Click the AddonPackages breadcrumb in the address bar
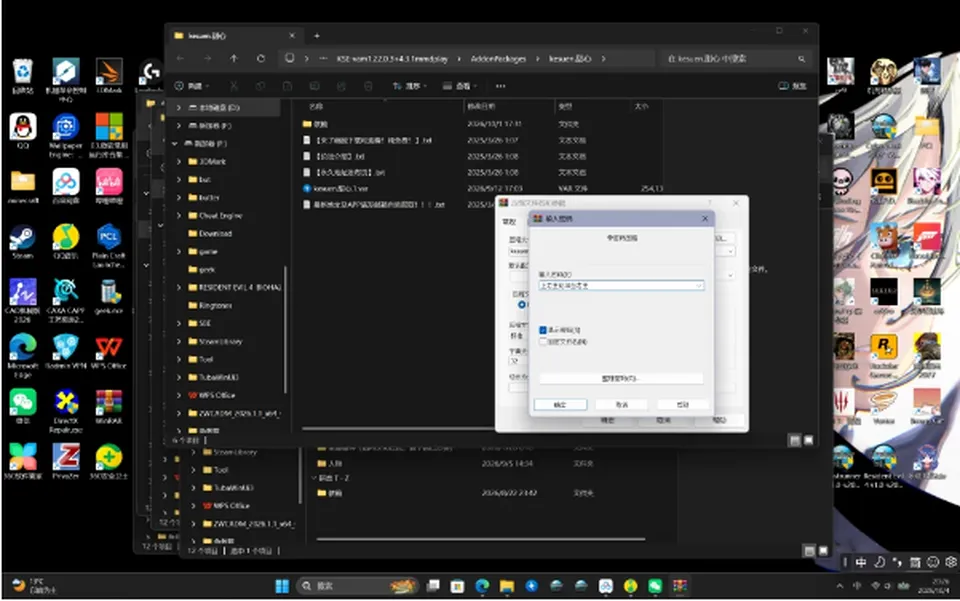 pyautogui.click(x=498, y=59)
